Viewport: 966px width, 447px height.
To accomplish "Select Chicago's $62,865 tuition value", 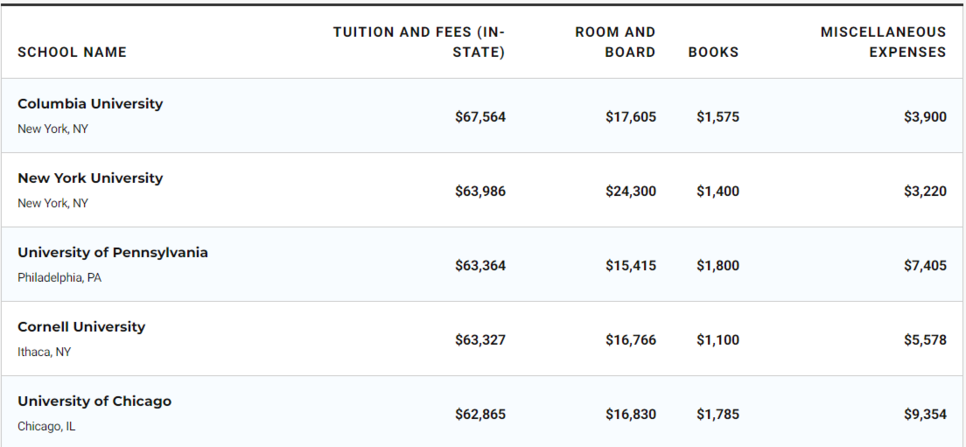I will tap(480, 415).
